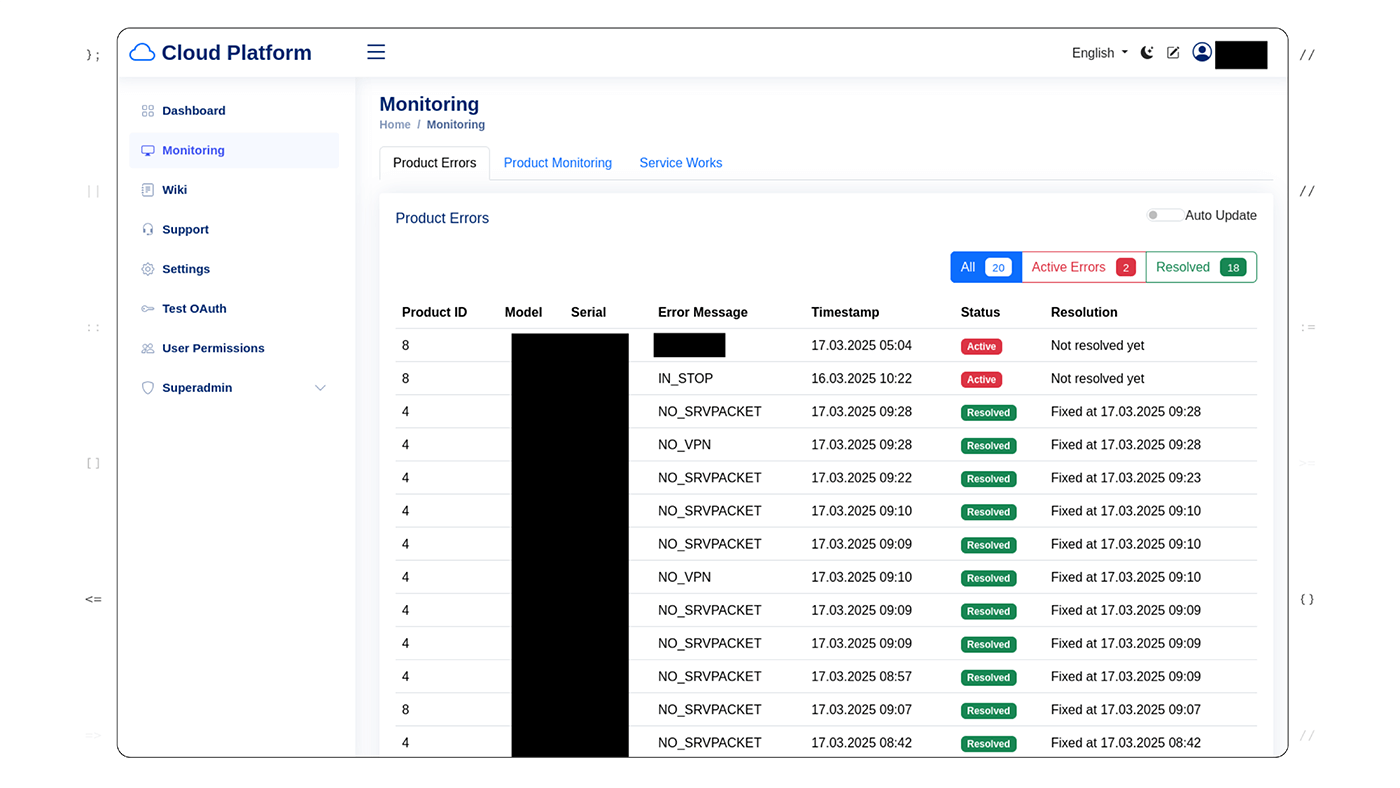Click the Superadmin shield icon
Viewport: 1400px width, 788px height.
tap(148, 388)
